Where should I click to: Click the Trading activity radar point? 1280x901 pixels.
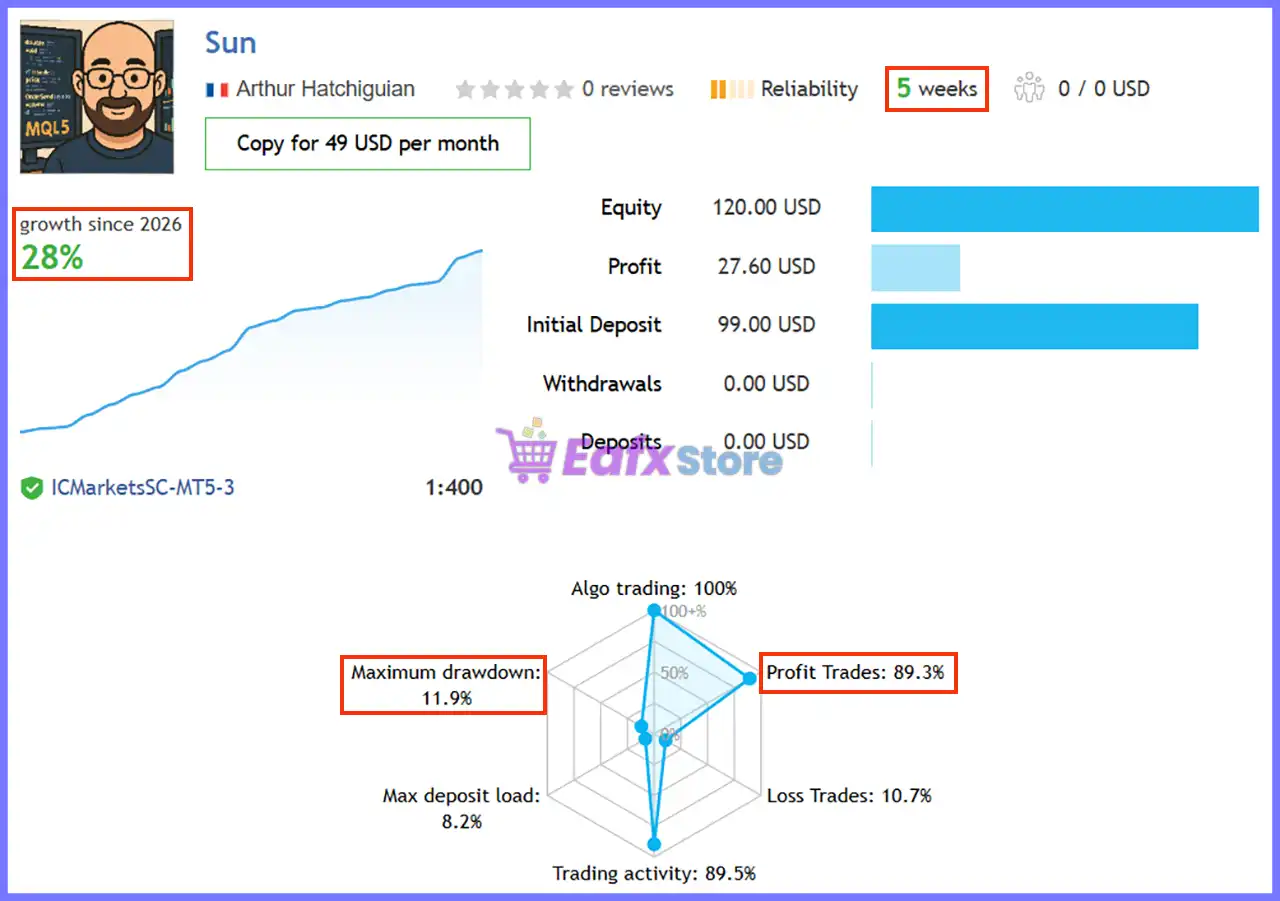655,843
